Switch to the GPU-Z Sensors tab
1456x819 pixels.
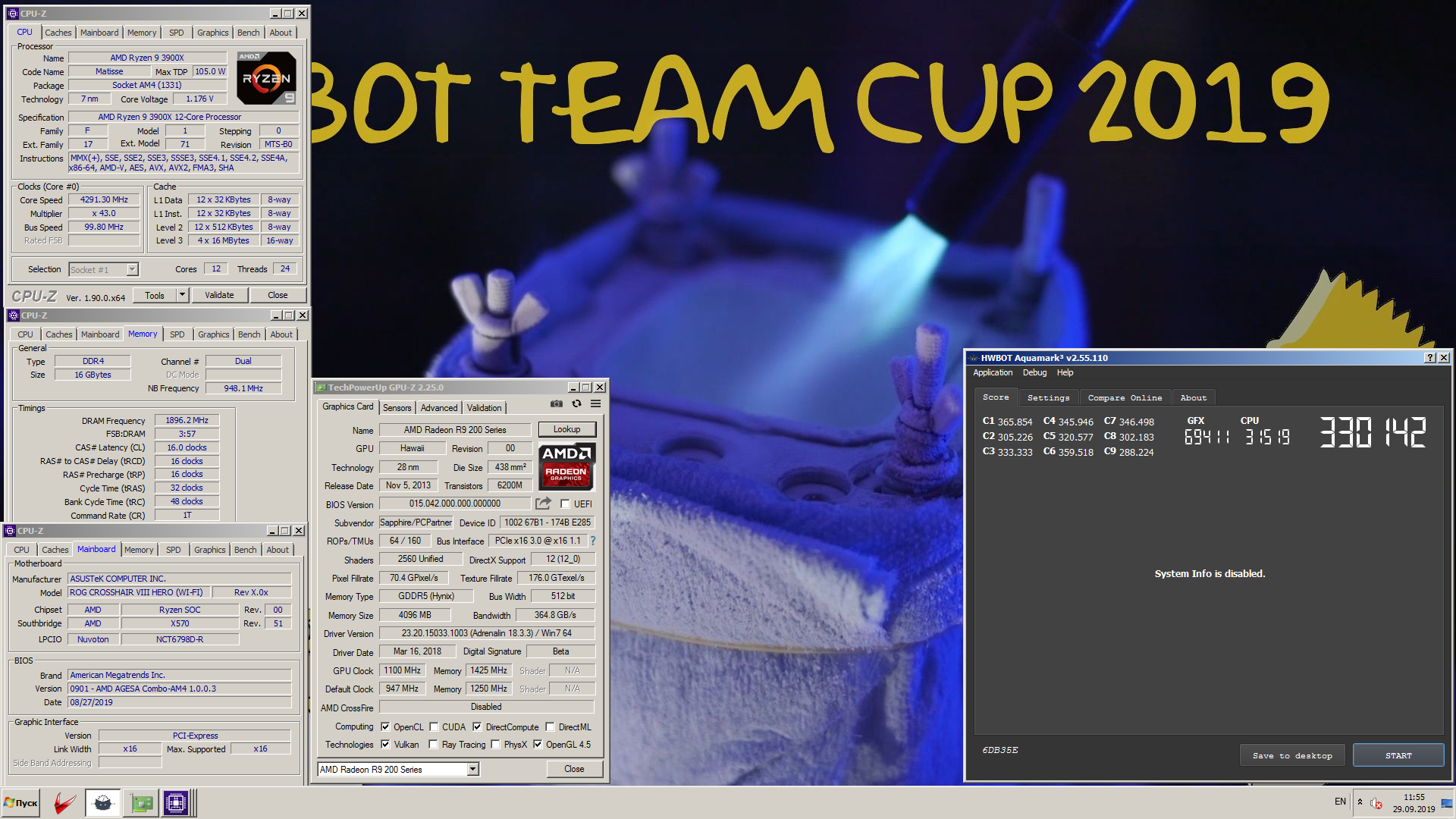coord(397,408)
